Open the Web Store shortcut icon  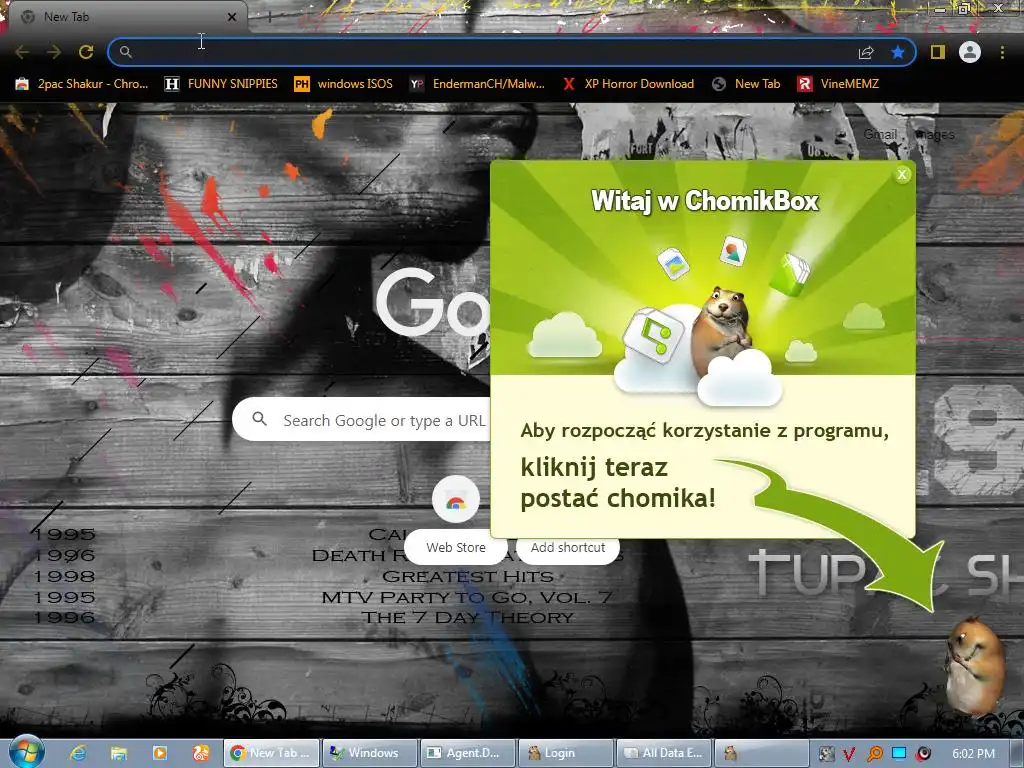pyautogui.click(x=456, y=500)
